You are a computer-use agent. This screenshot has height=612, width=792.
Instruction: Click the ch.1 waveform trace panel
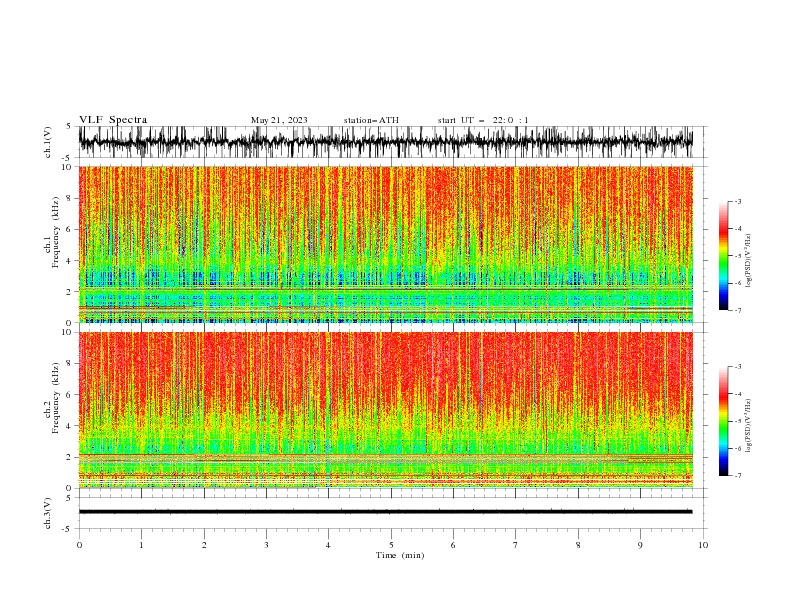(x=386, y=142)
